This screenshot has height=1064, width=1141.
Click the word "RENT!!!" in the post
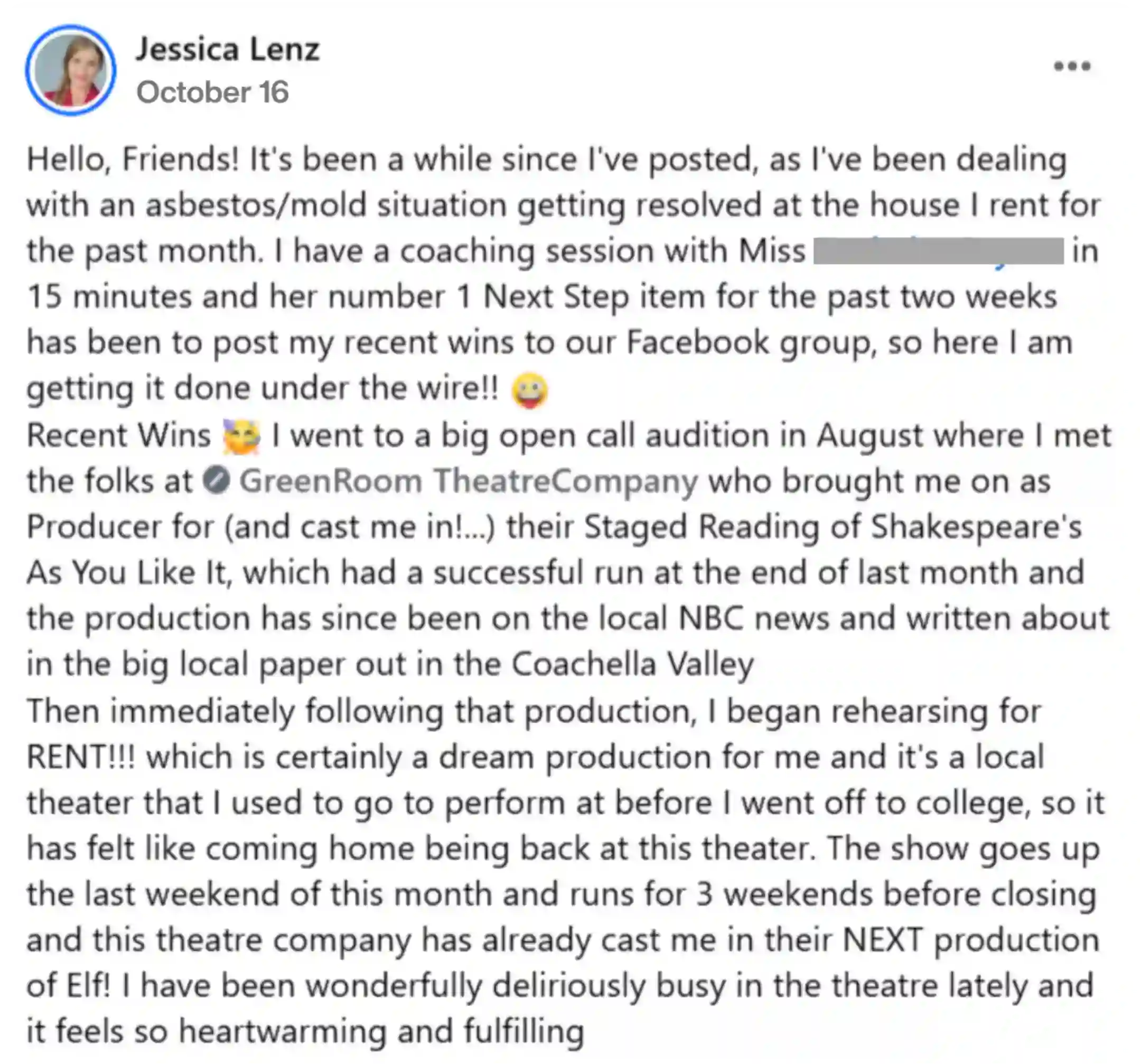coord(81,757)
